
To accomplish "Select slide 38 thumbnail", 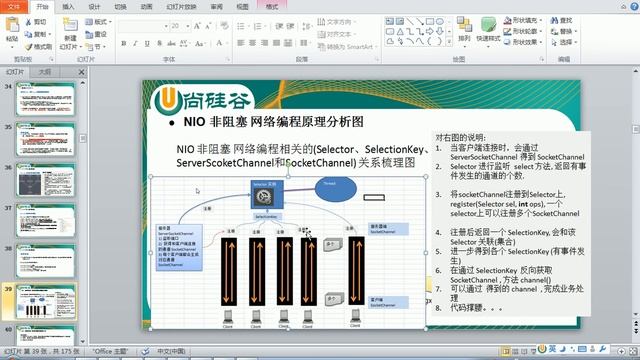I will (46, 261).
